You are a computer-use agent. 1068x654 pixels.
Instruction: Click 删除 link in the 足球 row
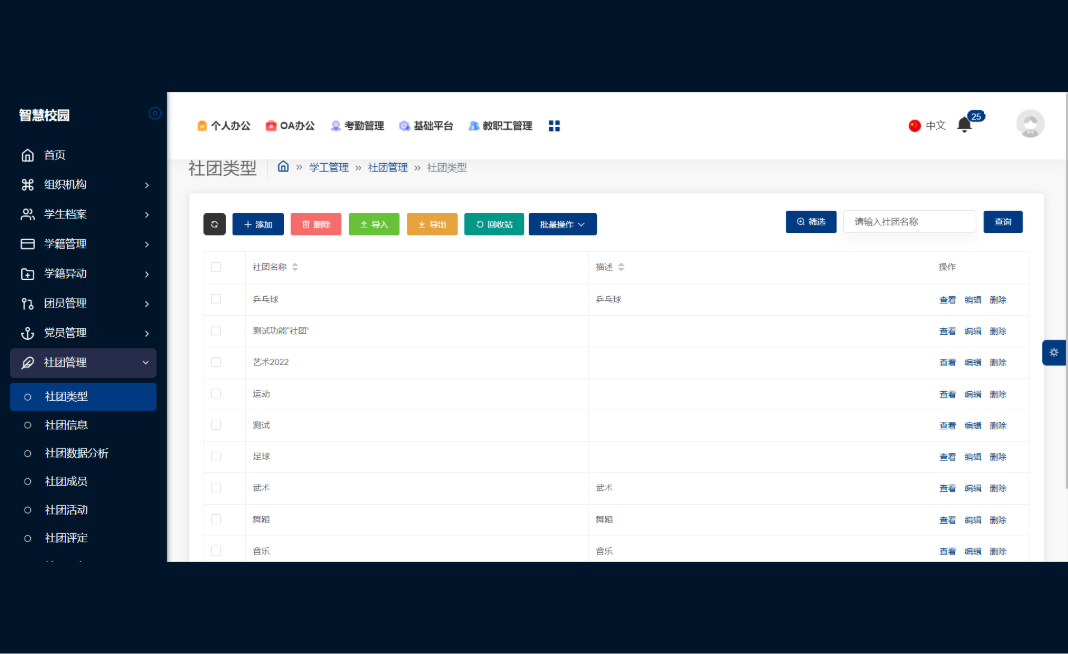998,456
